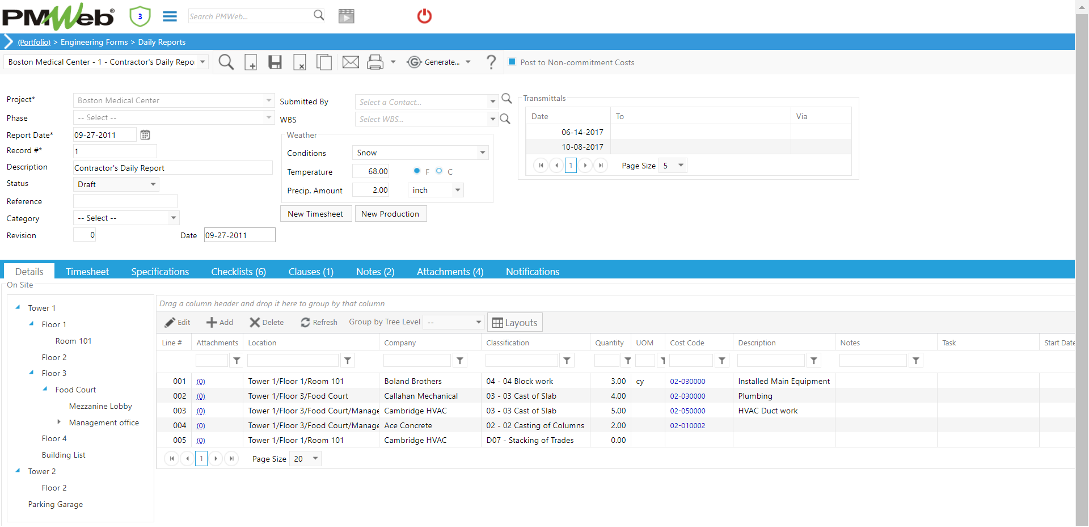The height and width of the screenshot is (527, 1089).
Task: Select the C temperature radio button
Action: click(x=438, y=171)
